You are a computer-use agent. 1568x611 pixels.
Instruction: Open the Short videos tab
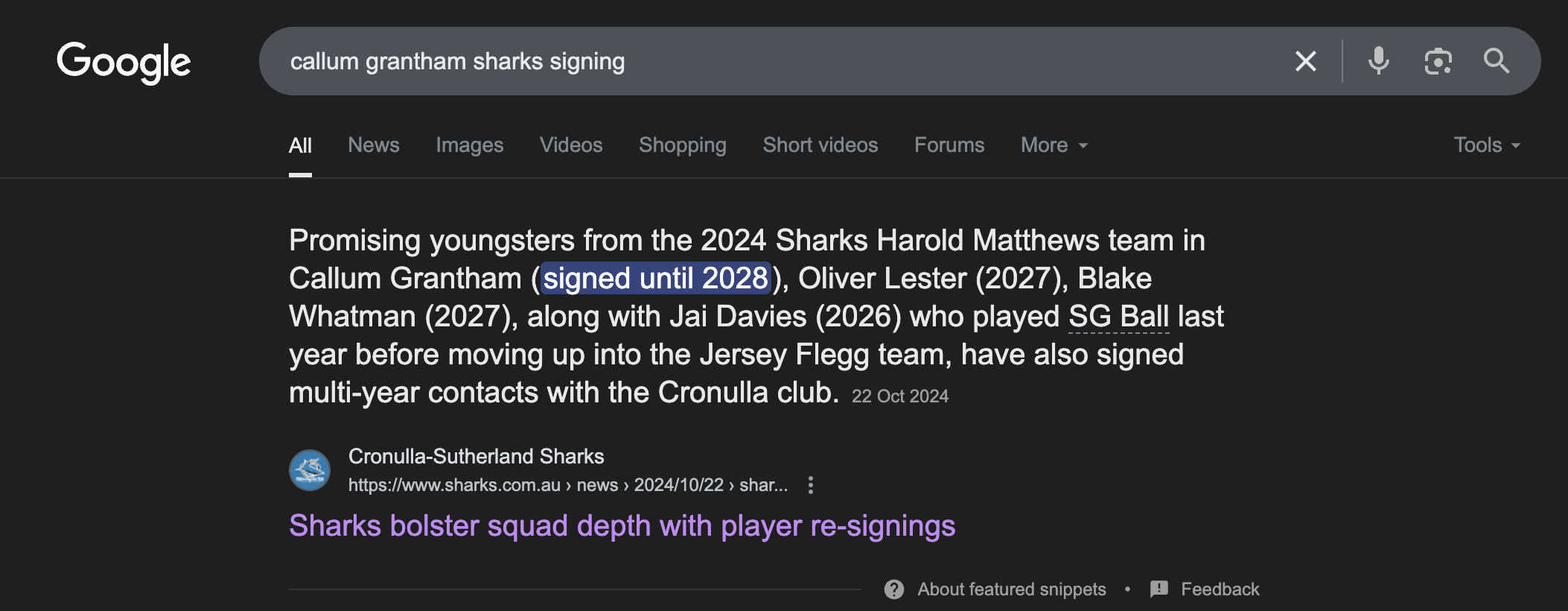tap(820, 145)
